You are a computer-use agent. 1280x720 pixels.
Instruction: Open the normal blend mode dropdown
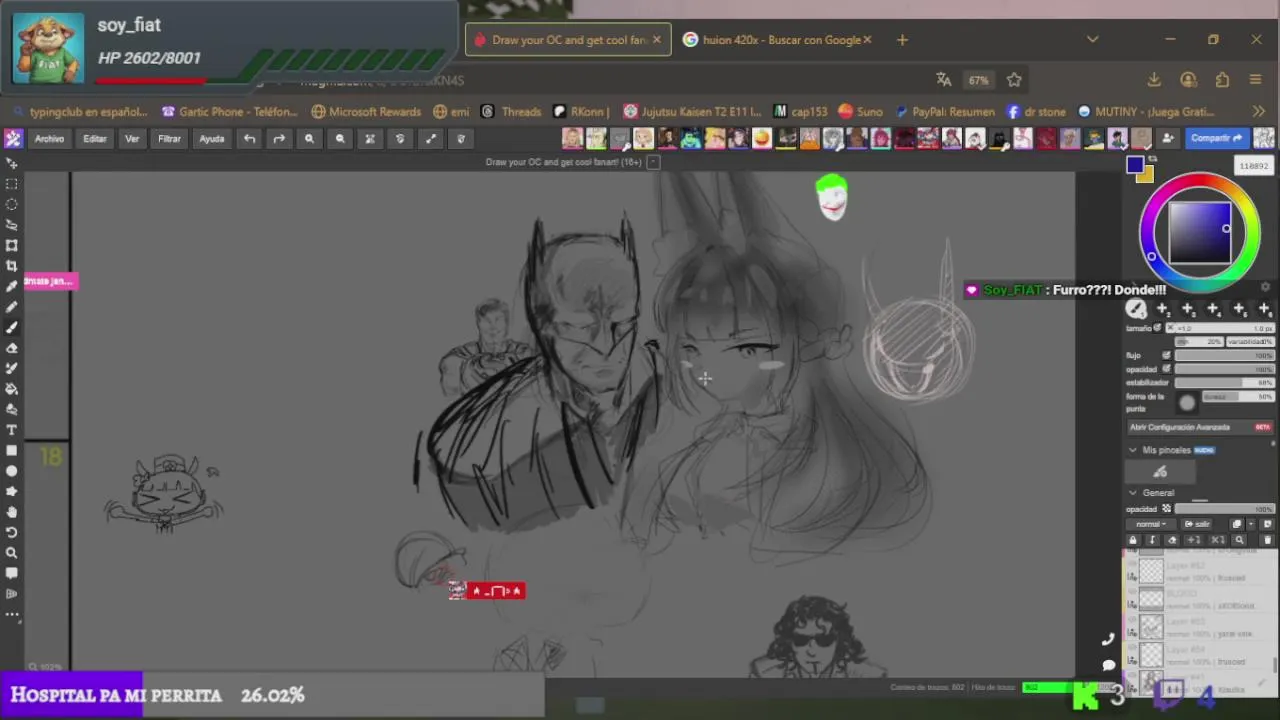[1150, 524]
